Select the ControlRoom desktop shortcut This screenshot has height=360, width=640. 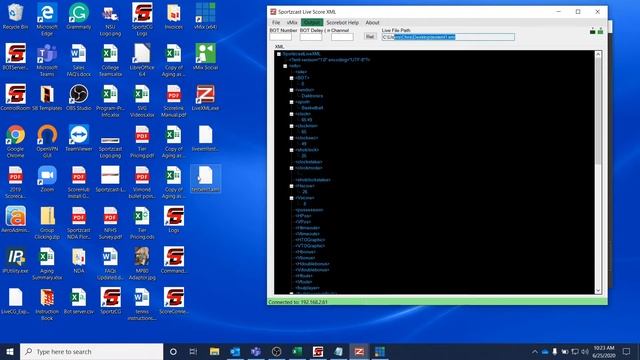(x=15, y=98)
